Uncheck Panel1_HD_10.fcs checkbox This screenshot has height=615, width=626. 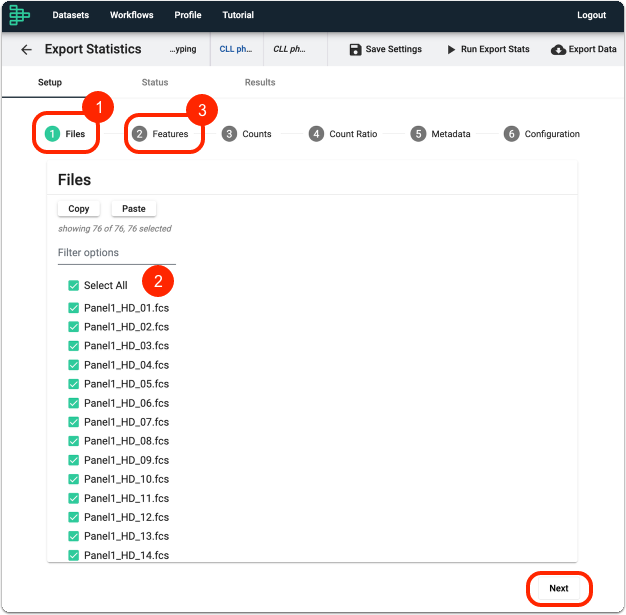click(x=73, y=479)
